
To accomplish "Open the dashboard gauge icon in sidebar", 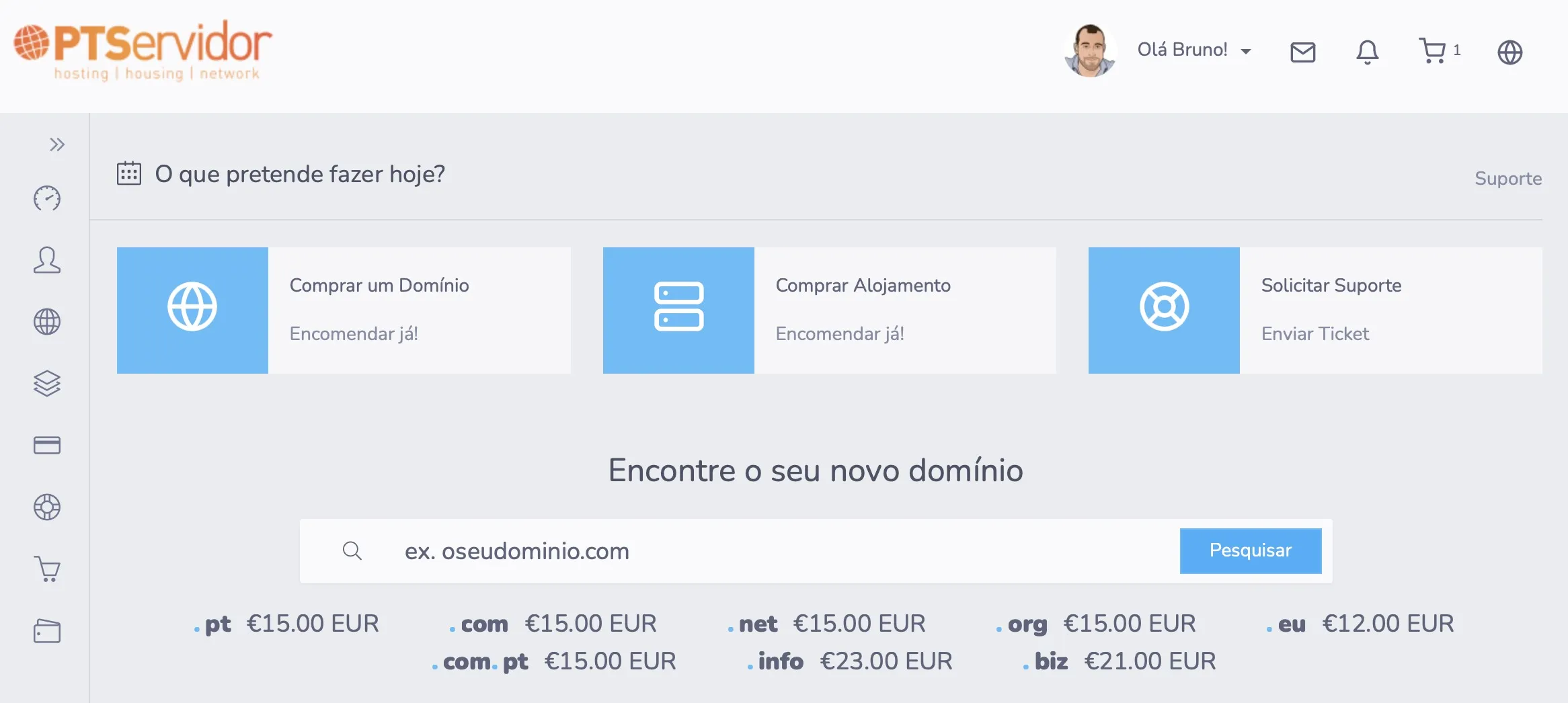I will pyautogui.click(x=47, y=198).
